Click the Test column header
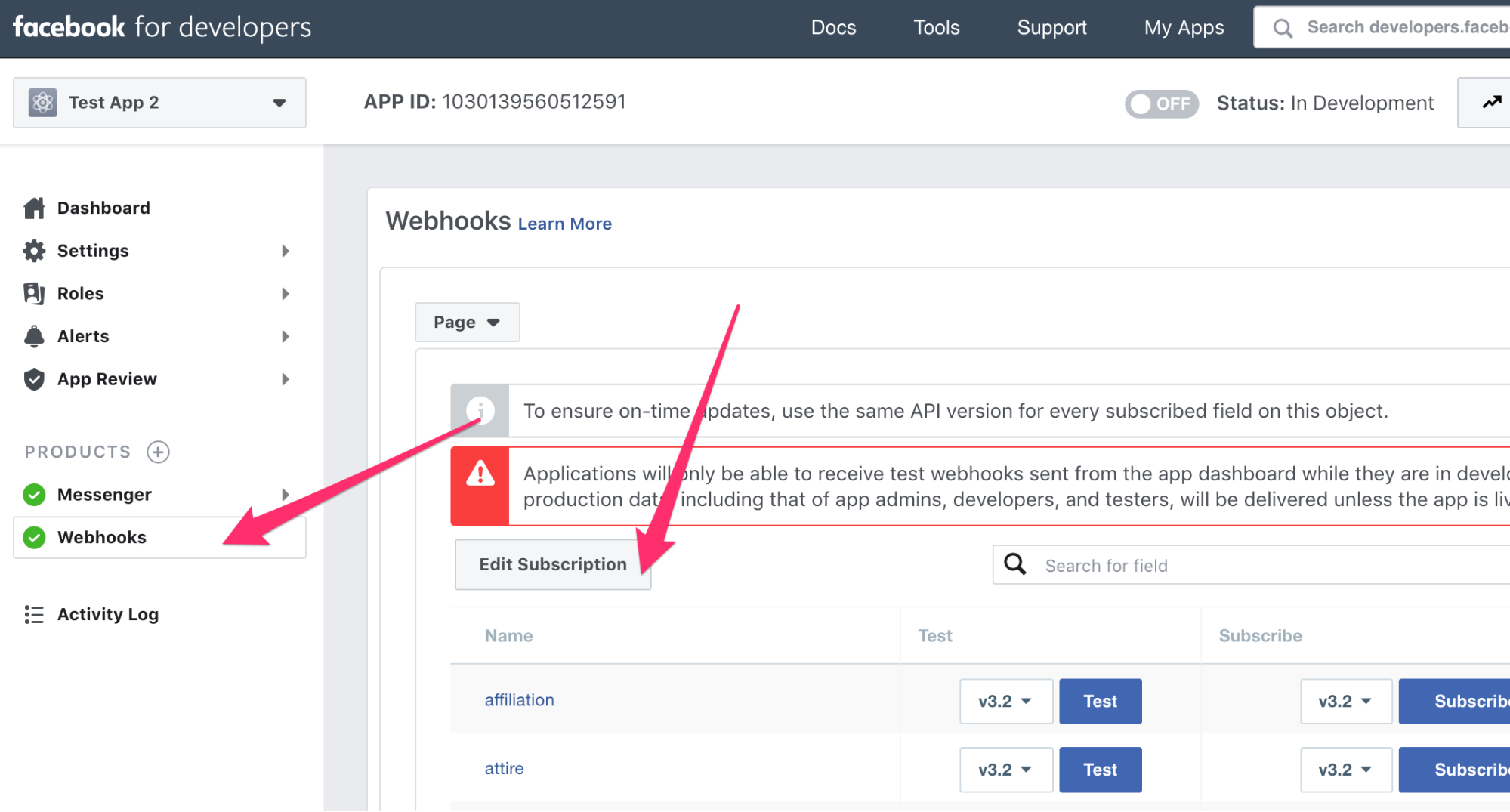 935,636
